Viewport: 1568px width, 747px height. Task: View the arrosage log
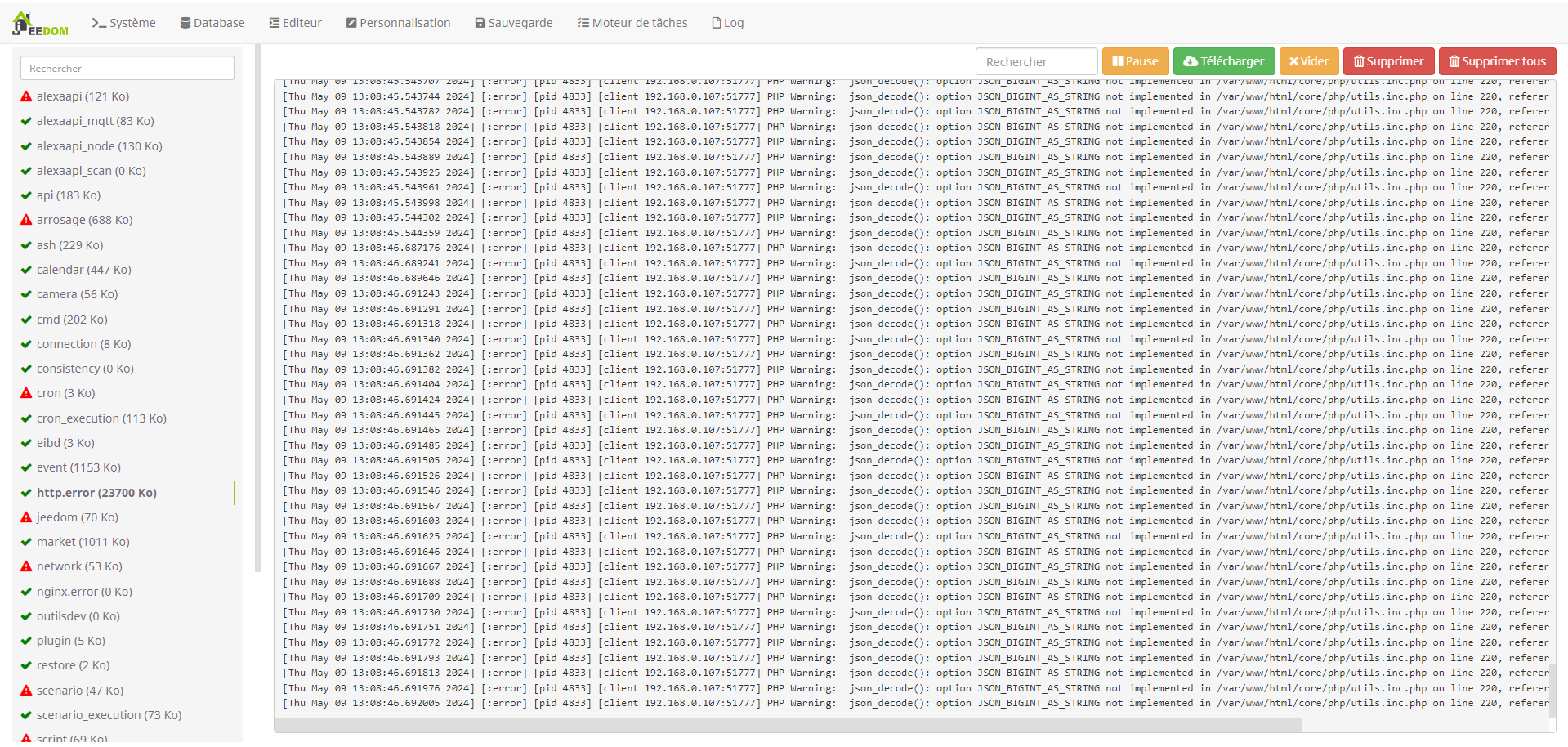84,220
